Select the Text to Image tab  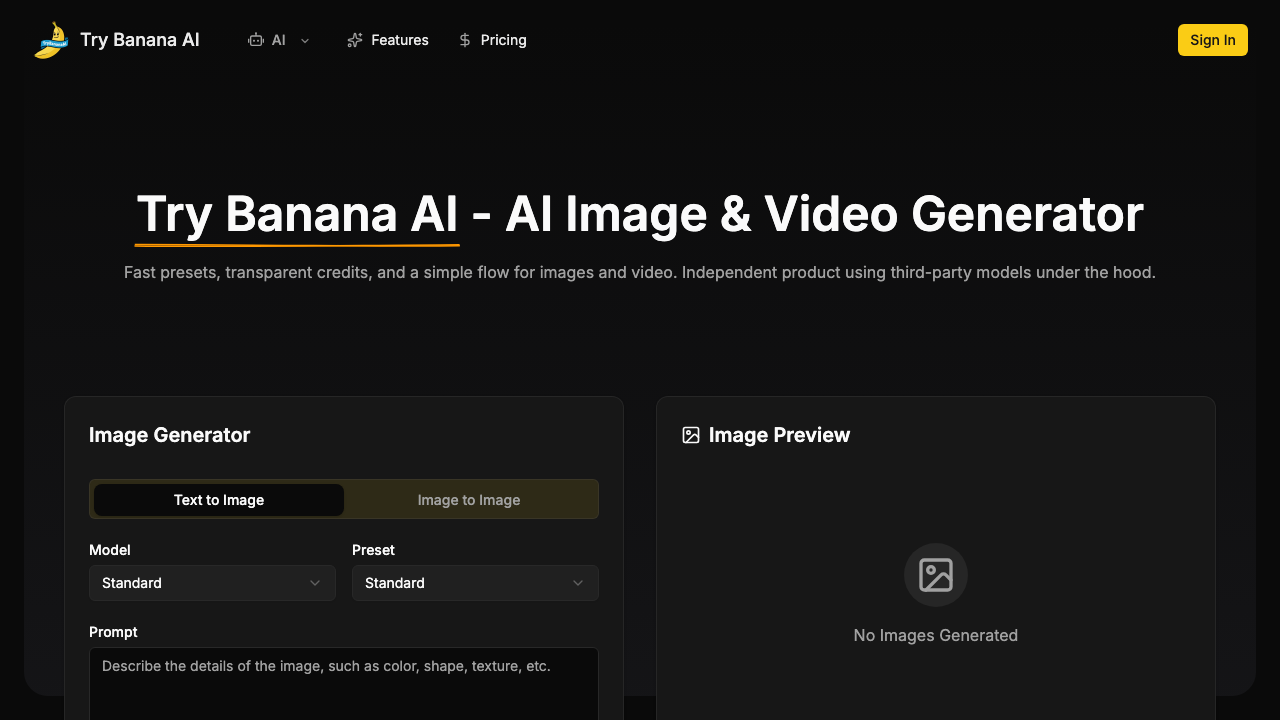tap(219, 500)
